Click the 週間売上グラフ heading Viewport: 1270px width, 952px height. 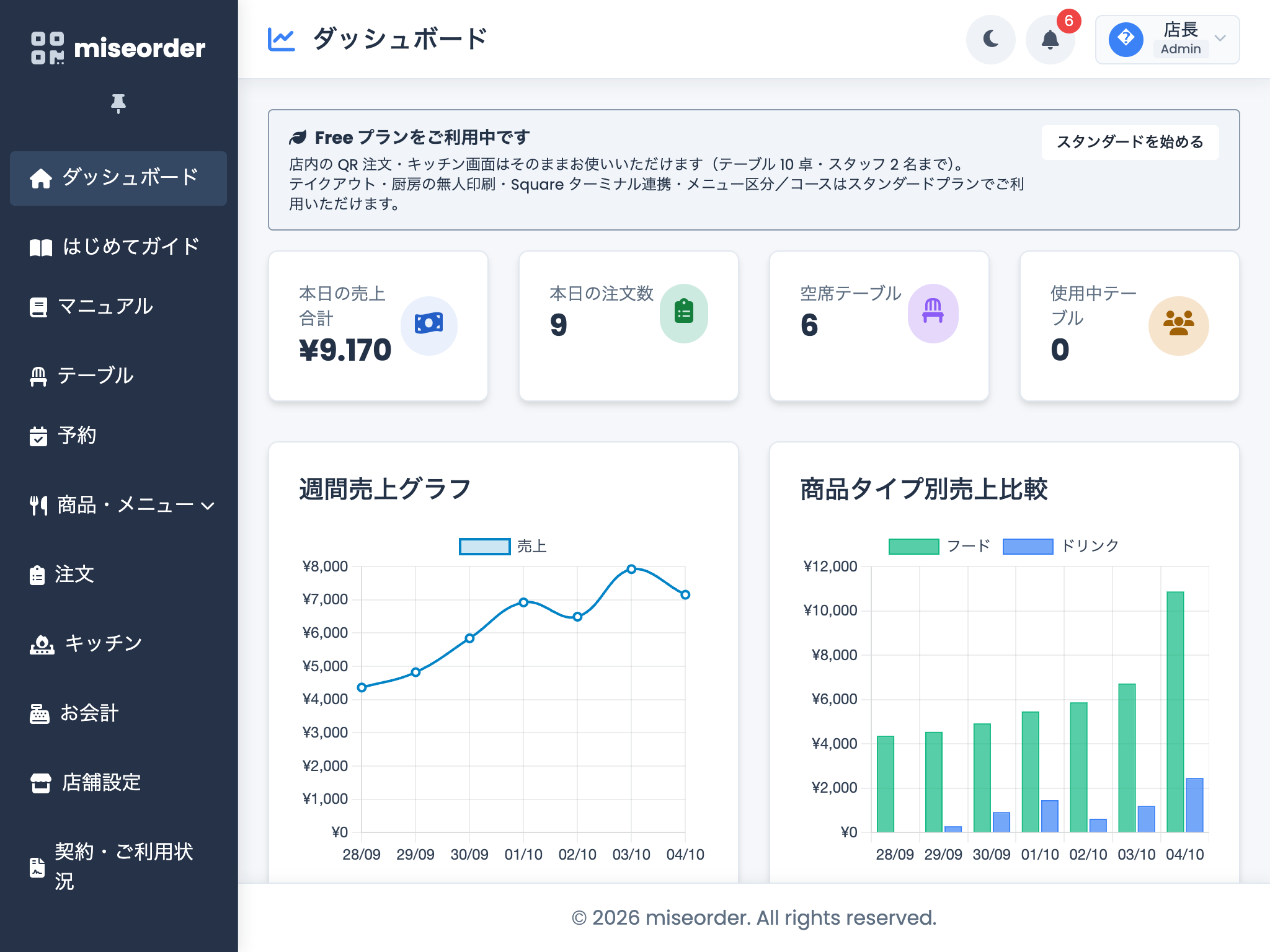click(x=385, y=490)
